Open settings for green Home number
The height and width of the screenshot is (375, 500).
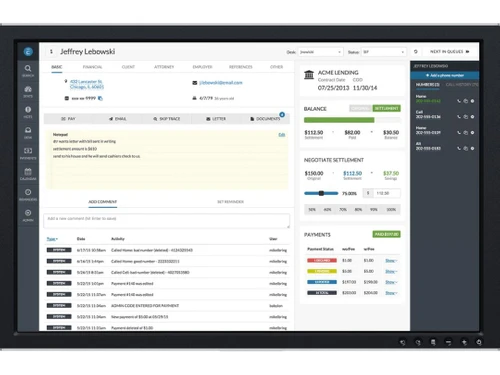pyautogui.click(x=472, y=101)
